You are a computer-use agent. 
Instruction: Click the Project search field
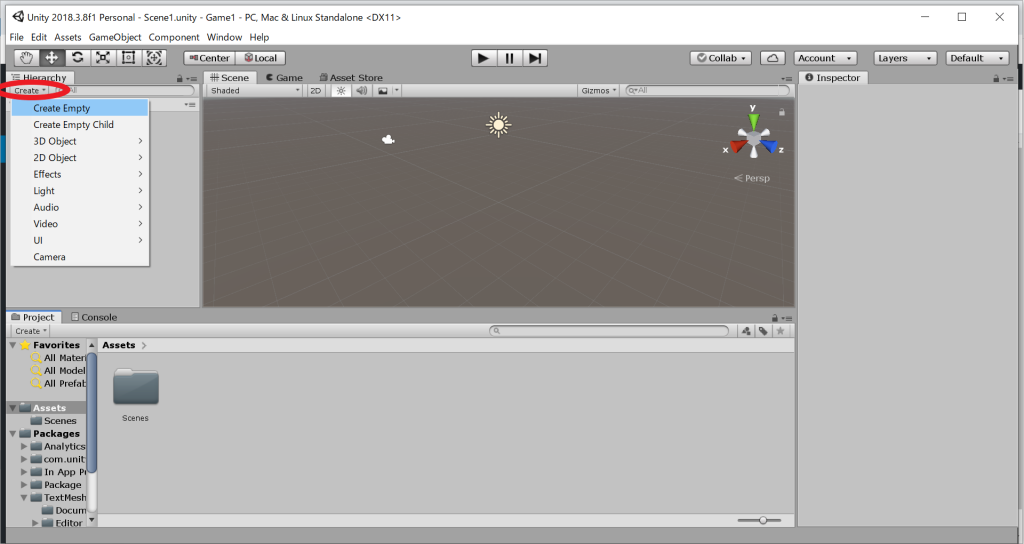609,331
